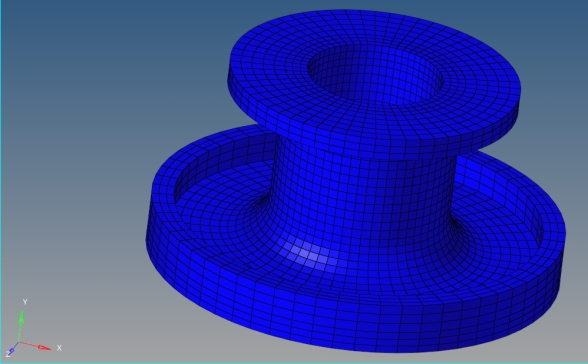The width and height of the screenshot is (588, 364).
Task: Click the XYZ axis triad indicator
Action: click(x=33, y=328)
